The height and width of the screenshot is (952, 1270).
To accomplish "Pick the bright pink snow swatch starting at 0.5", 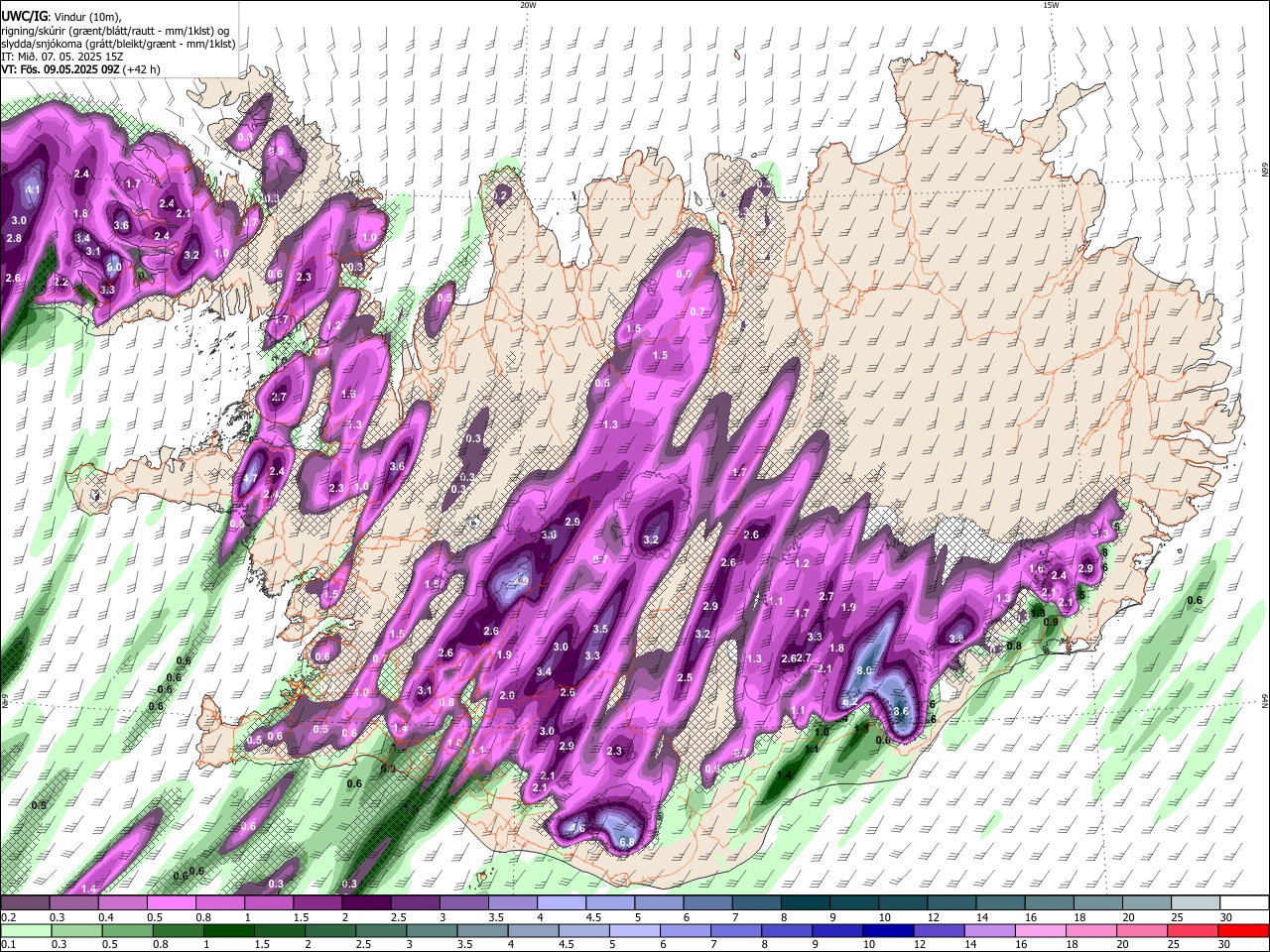I will coord(171,903).
